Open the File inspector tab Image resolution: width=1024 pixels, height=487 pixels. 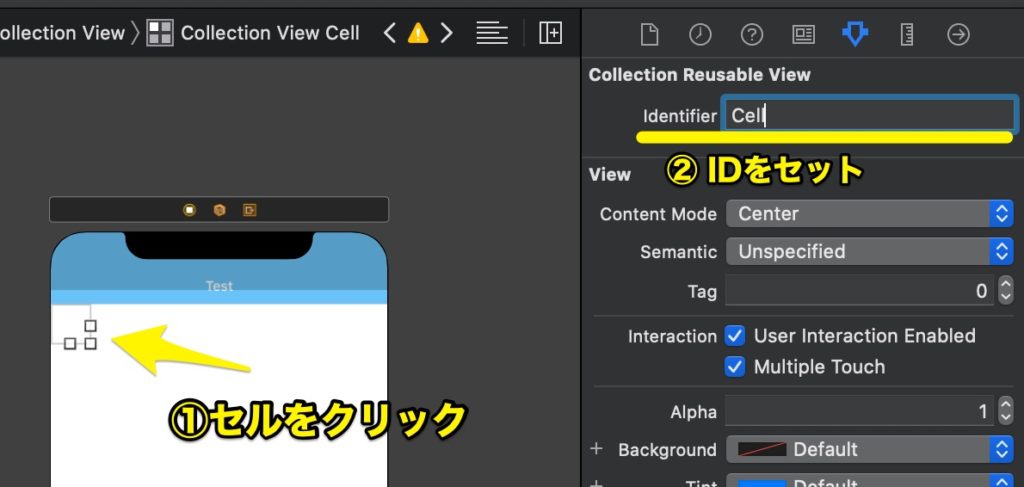tap(648, 34)
